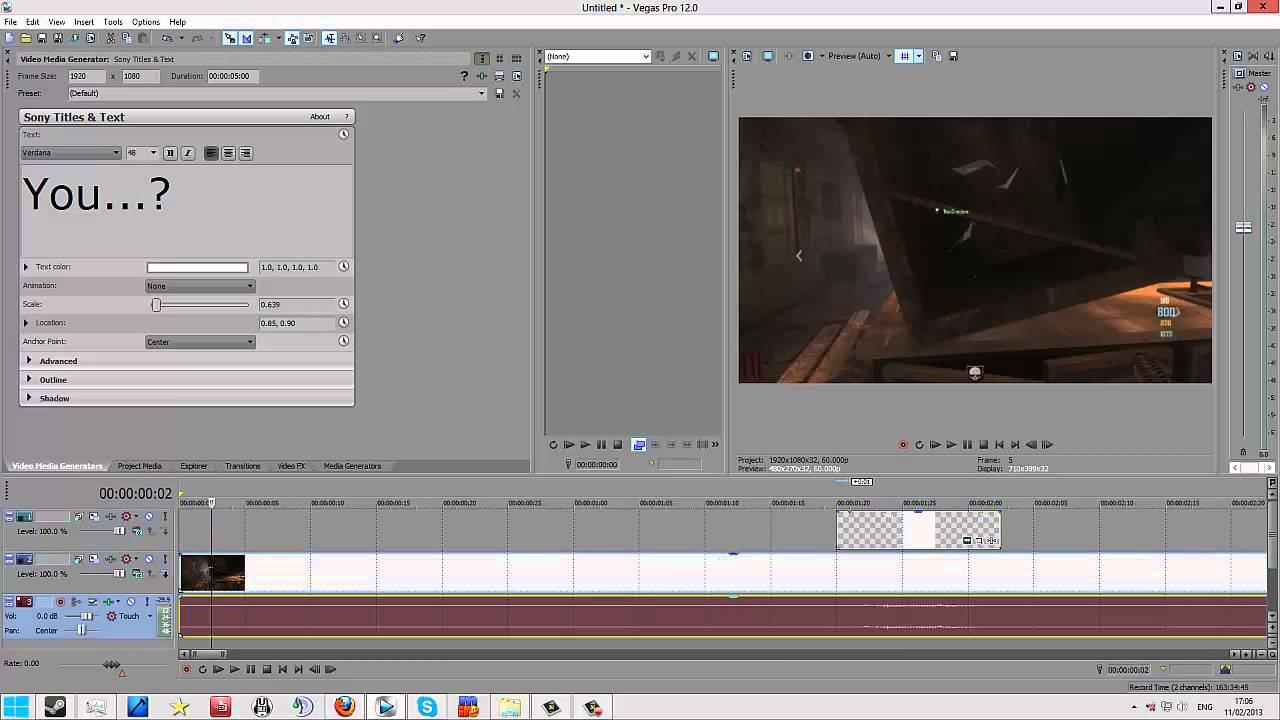
Task: Mute video track 2
Action: [x=149, y=559]
